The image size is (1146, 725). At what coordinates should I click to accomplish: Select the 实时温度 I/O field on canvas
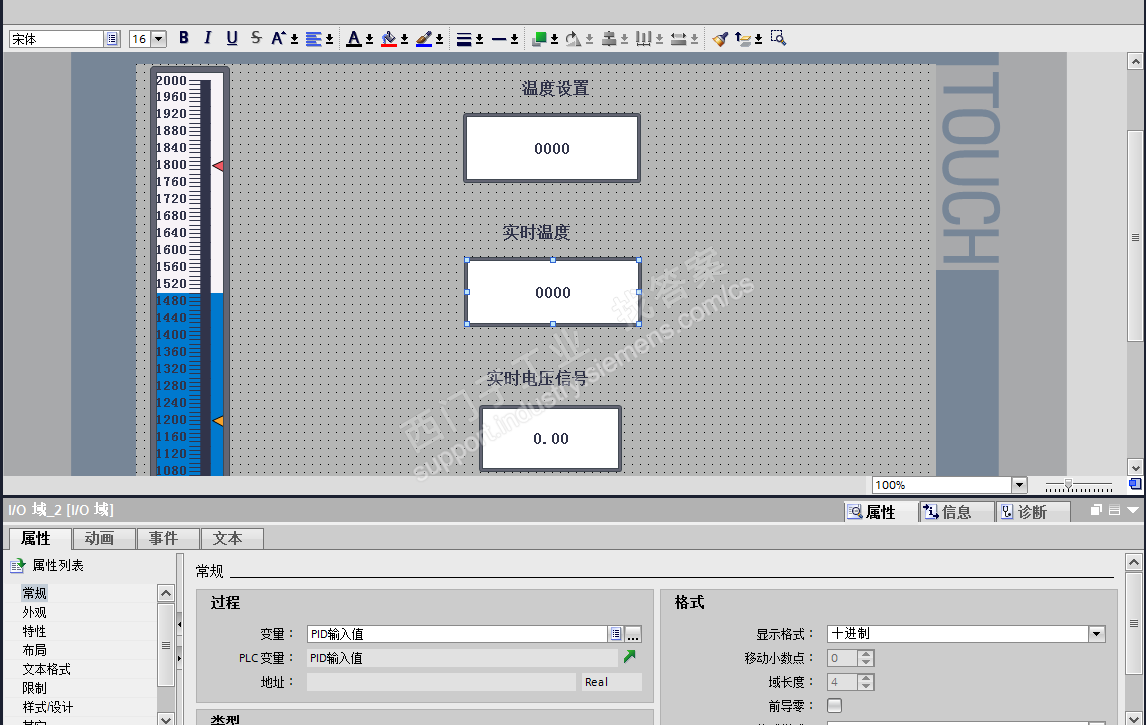(x=553, y=292)
